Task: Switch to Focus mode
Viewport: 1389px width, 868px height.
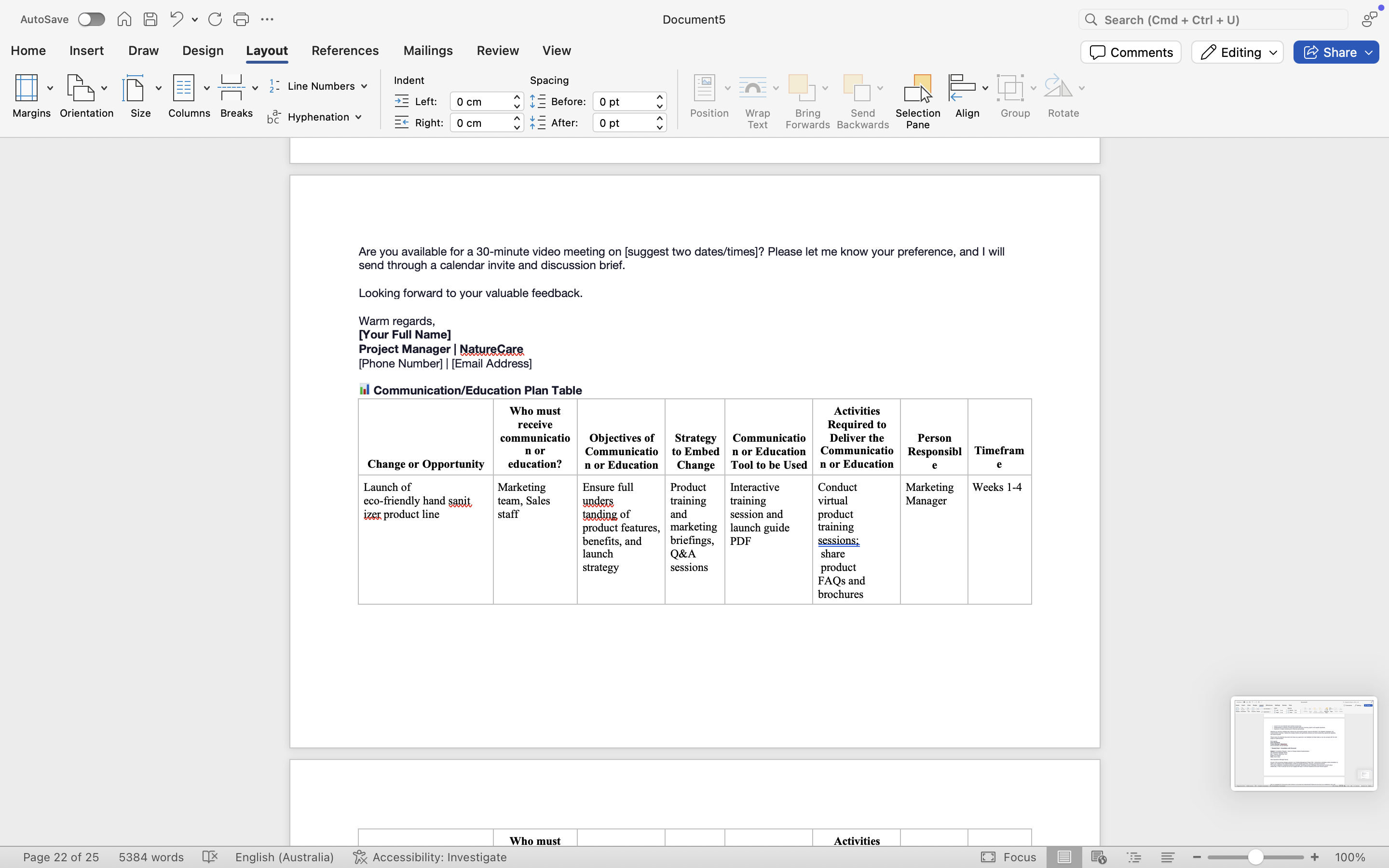Action: point(1008,857)
